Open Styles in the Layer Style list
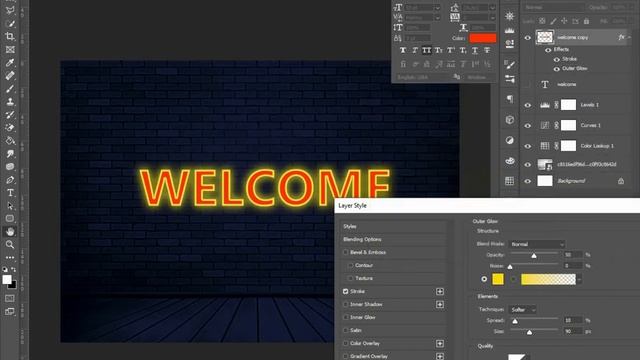The height and width of the screenshot is (360, 640). (x=393, y=227)
